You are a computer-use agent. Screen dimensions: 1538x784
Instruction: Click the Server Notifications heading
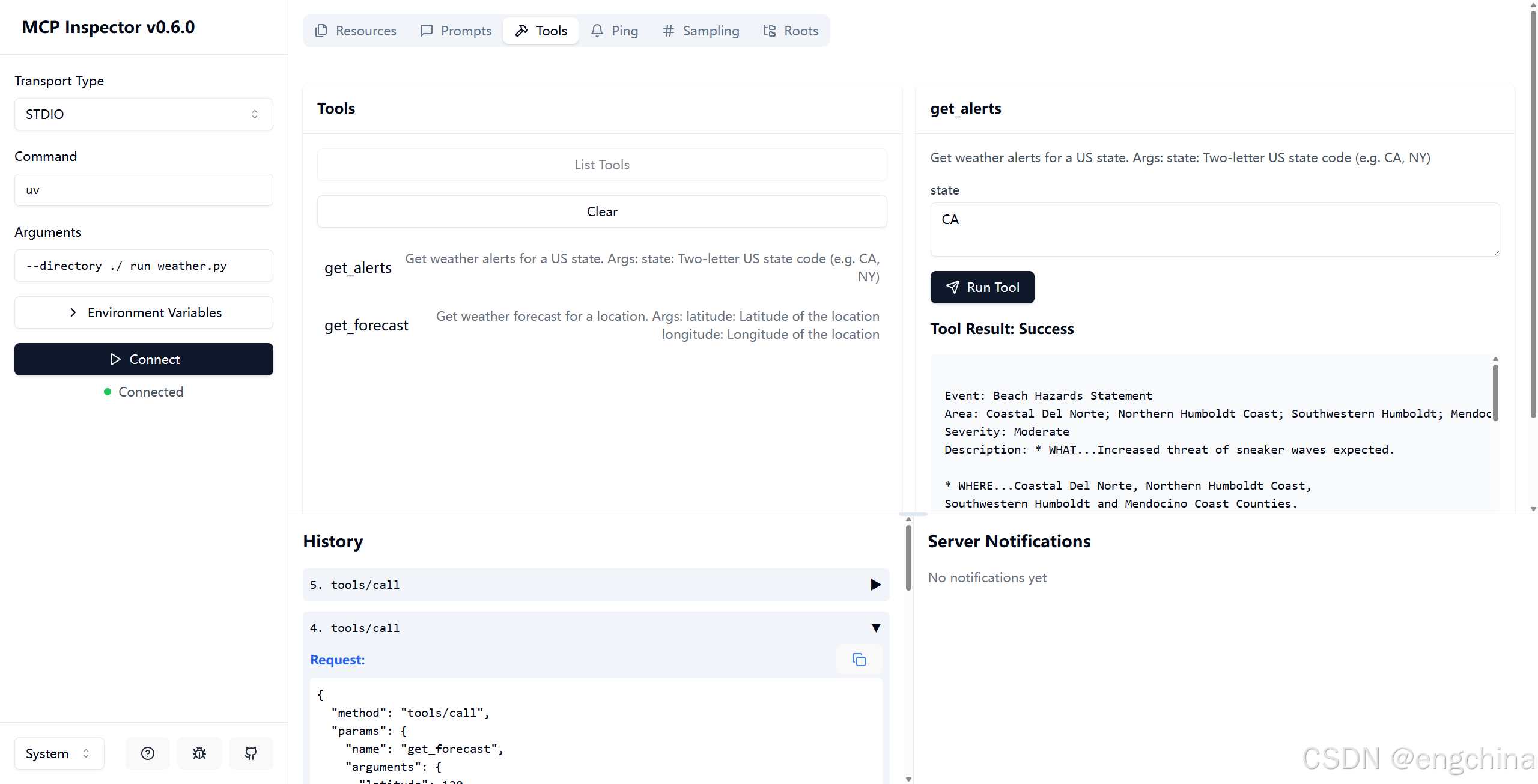point(1009,541)
